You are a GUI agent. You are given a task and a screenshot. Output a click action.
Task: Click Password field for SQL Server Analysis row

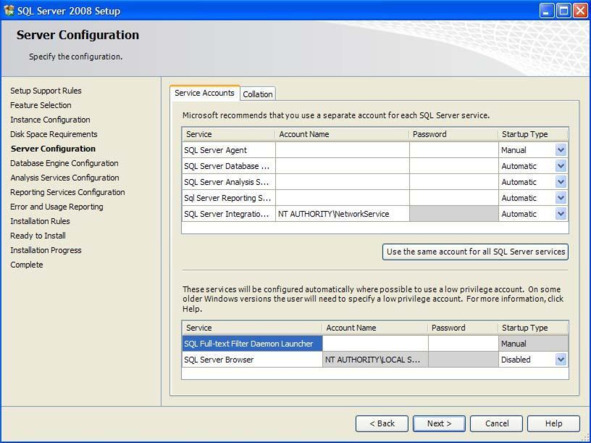coord(454,182)
